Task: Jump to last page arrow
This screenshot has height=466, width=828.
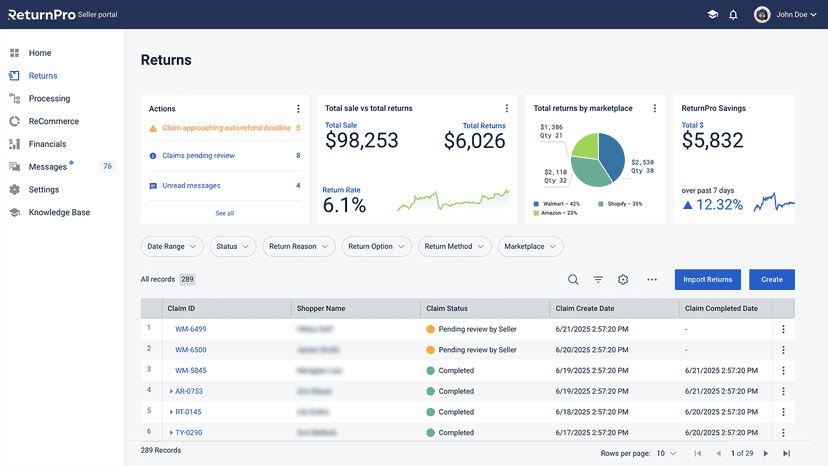Action: 786,453
